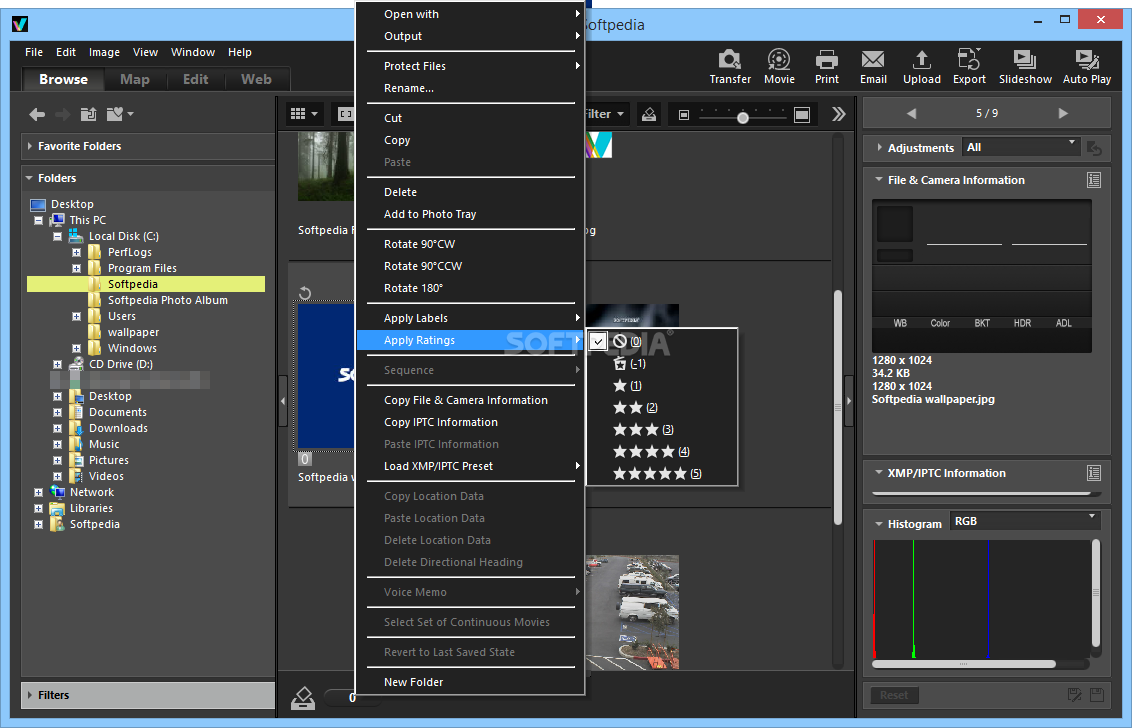Expand the Network tree node
Screen dimensions: 1132x728
(38, 493)
